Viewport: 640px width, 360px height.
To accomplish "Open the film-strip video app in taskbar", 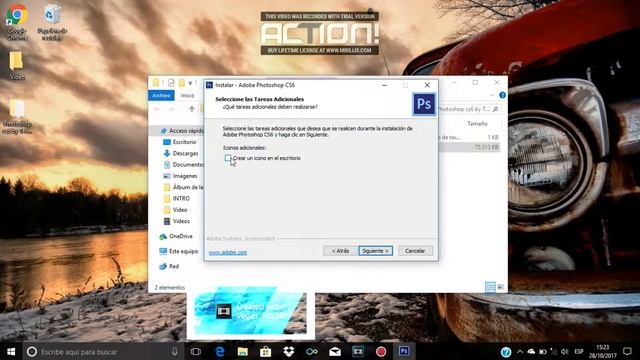I will [358, 351].
